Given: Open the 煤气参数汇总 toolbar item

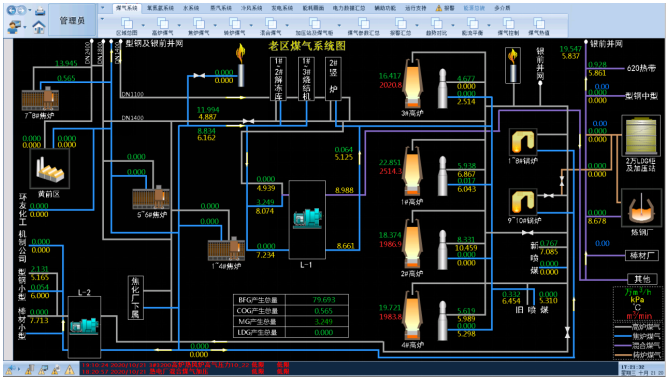Looking at the screenshot, I should click(363, 26).
